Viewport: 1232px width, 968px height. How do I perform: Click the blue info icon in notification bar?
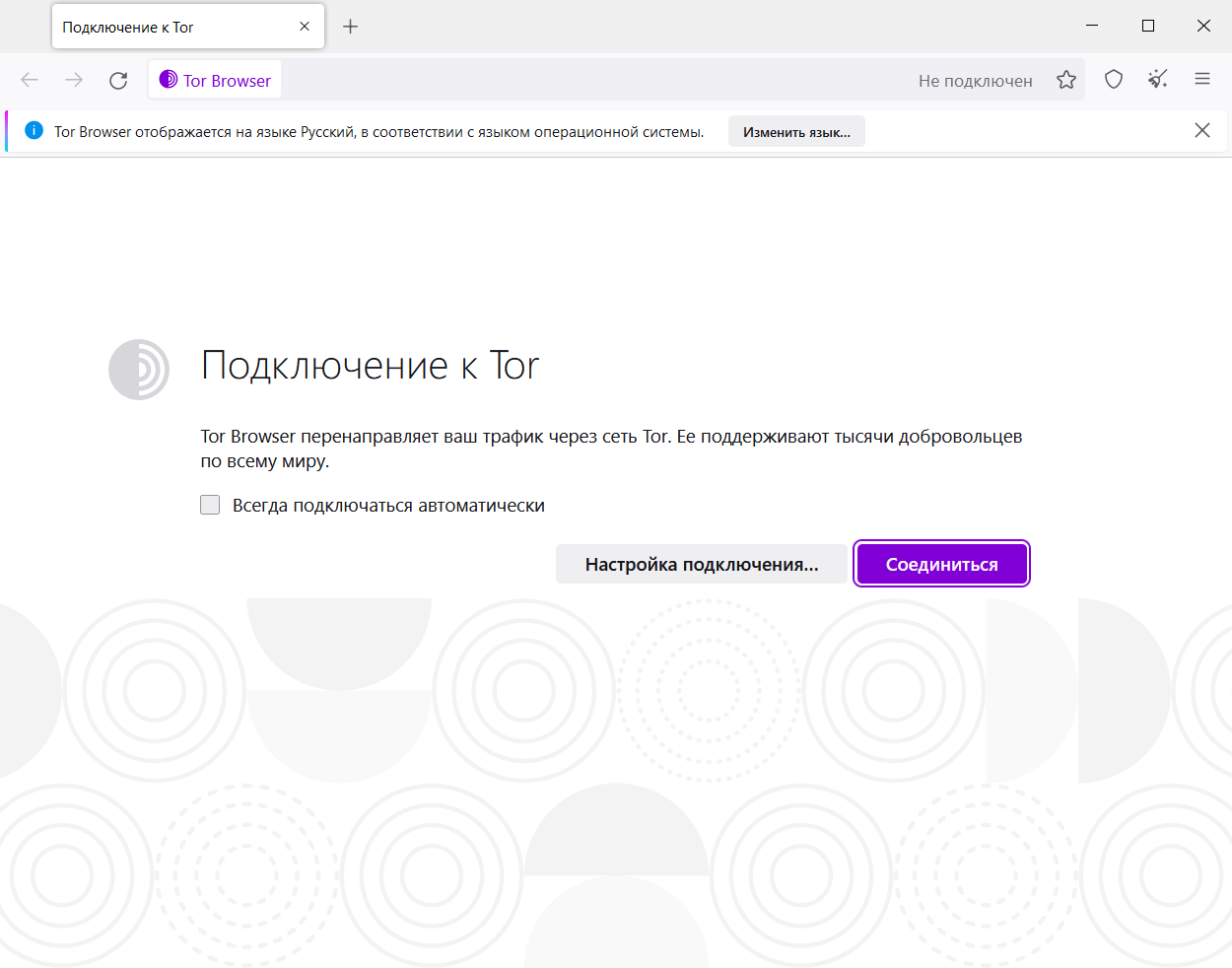pos(34,131)
